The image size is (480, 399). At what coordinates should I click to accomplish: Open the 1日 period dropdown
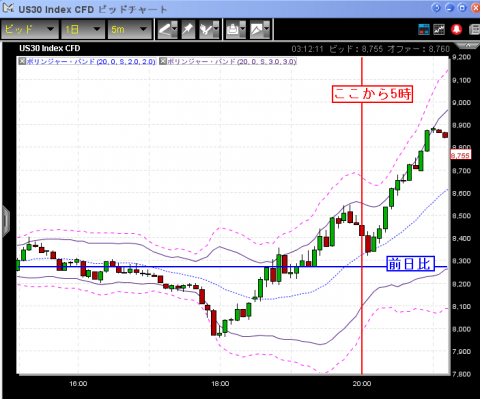coord(82,29)
